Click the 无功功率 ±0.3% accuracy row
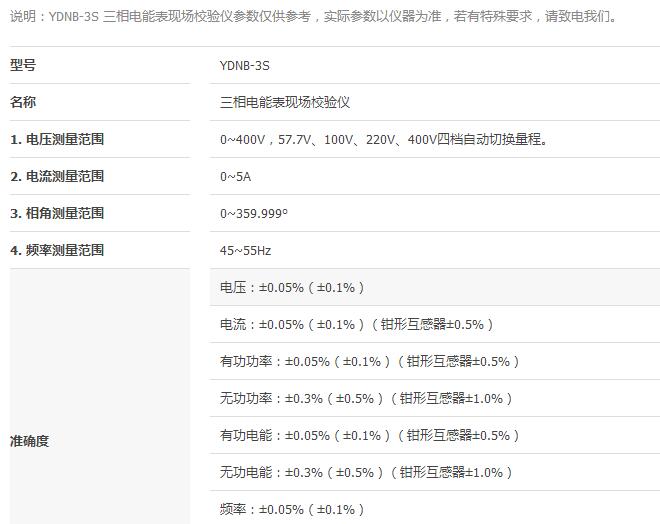This screenshot has width=660, height=524. (366, 398)
